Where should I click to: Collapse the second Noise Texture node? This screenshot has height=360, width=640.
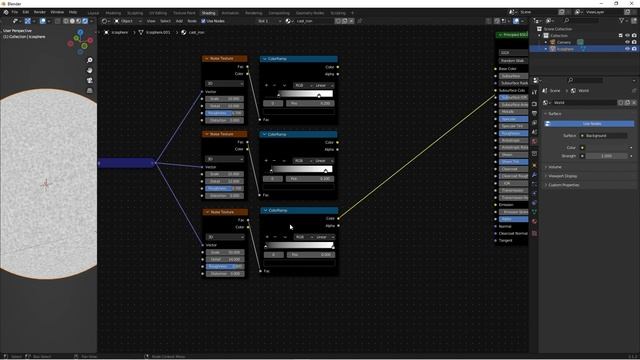(207, 134)
